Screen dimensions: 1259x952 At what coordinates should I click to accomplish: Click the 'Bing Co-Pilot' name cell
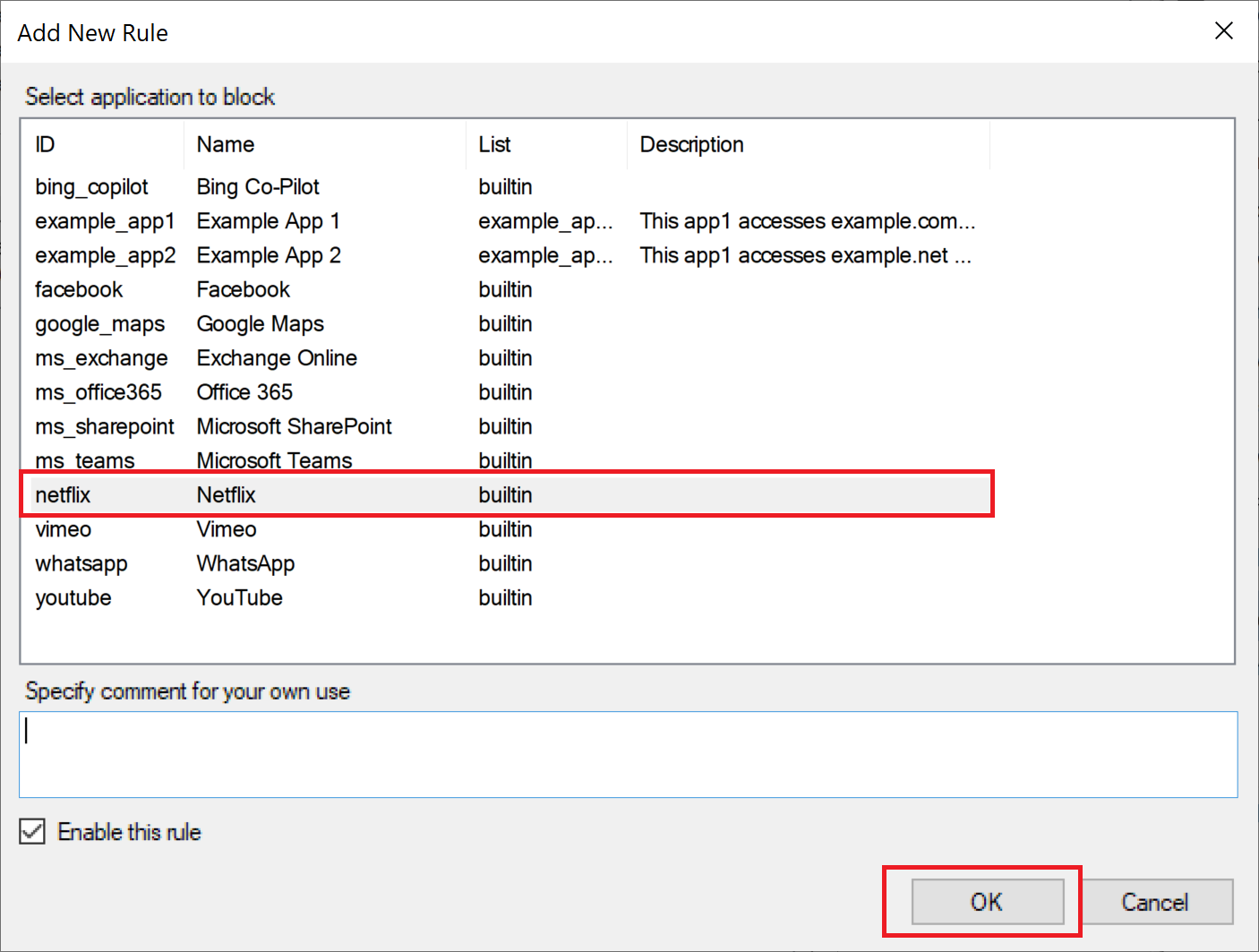tap(258, 187)
